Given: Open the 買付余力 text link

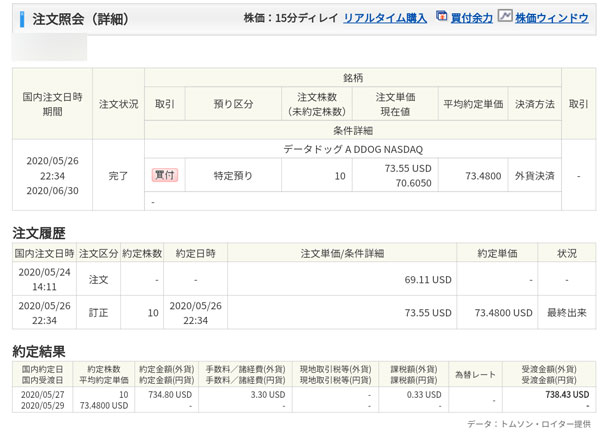Looking at the screenshot, I should click(470, 18).
